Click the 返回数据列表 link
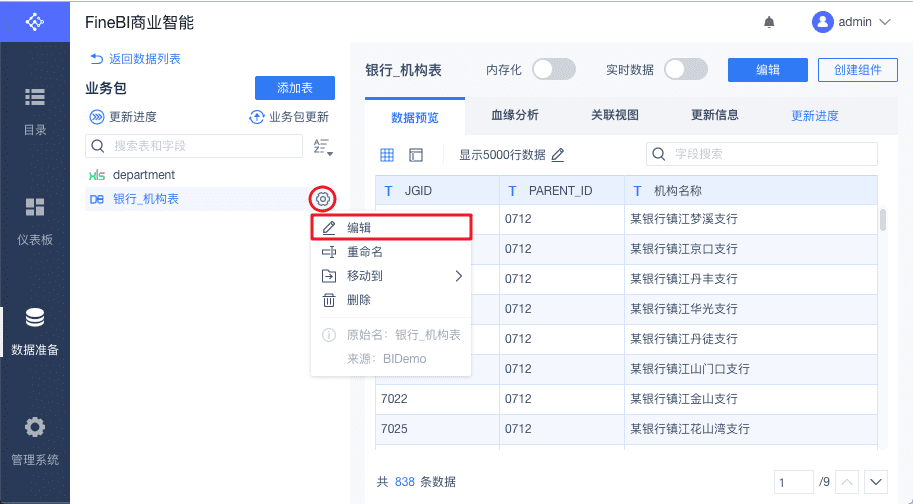Viewport: 913px width, 504px height. point(135,59)
